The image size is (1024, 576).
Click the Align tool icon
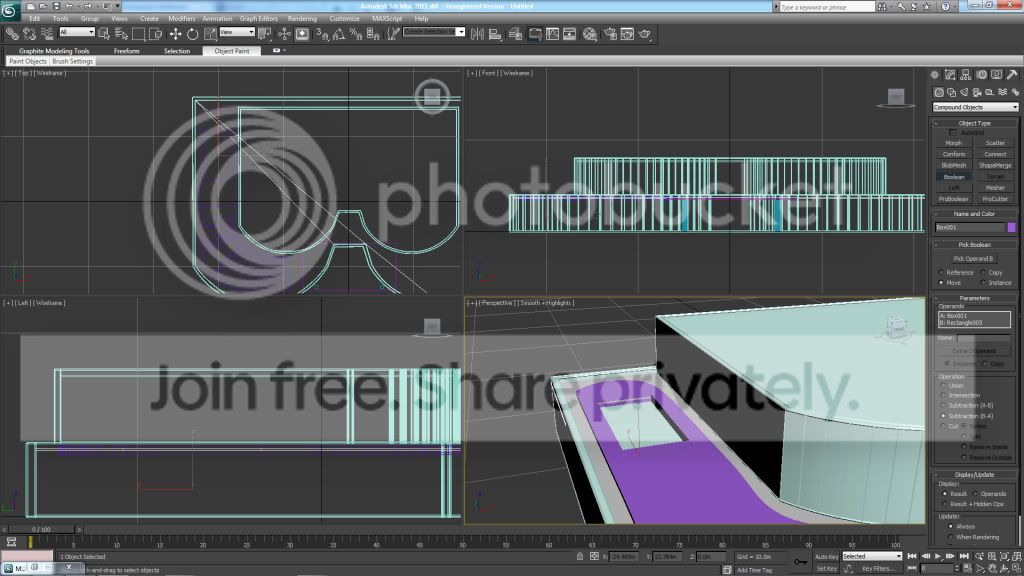pyautogui.click(x=495, y=34)
